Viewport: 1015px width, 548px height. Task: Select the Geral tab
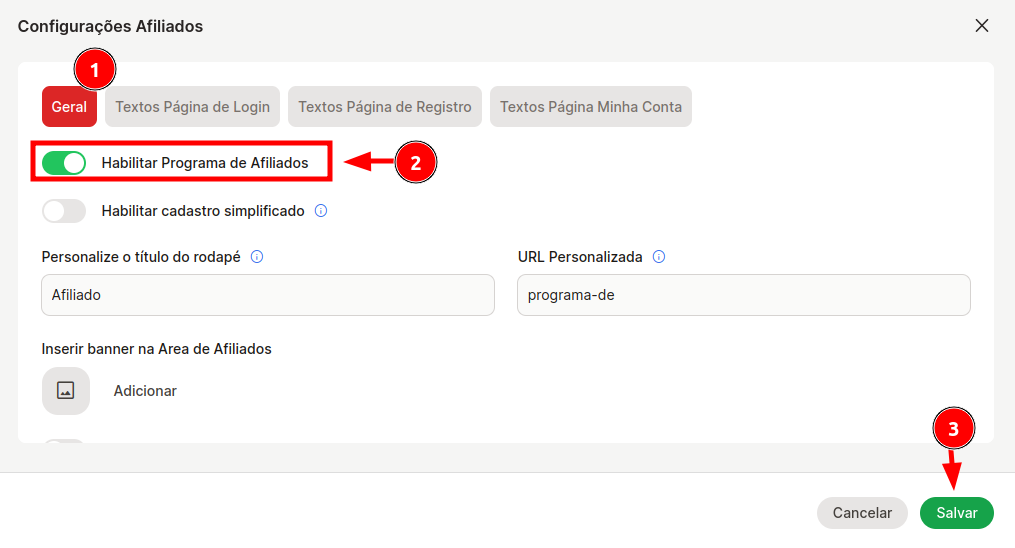[x=69, y=107]
